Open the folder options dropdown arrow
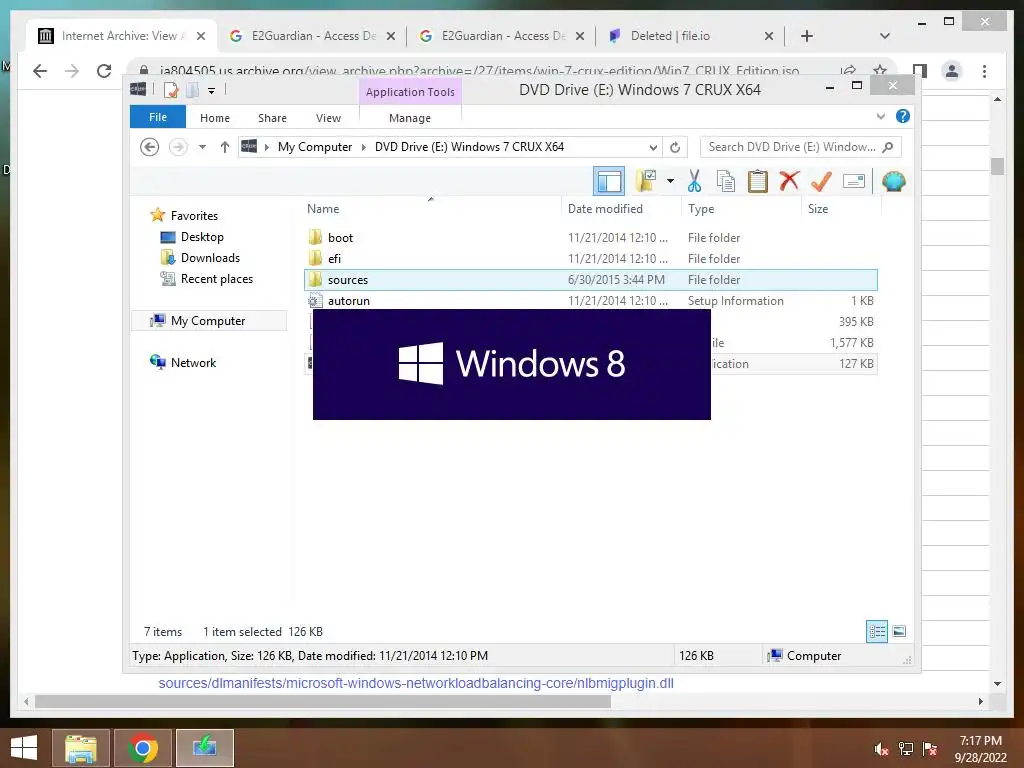Viewport: 1024px width, 768px height. pyautogui.click(x=670, y=181)
